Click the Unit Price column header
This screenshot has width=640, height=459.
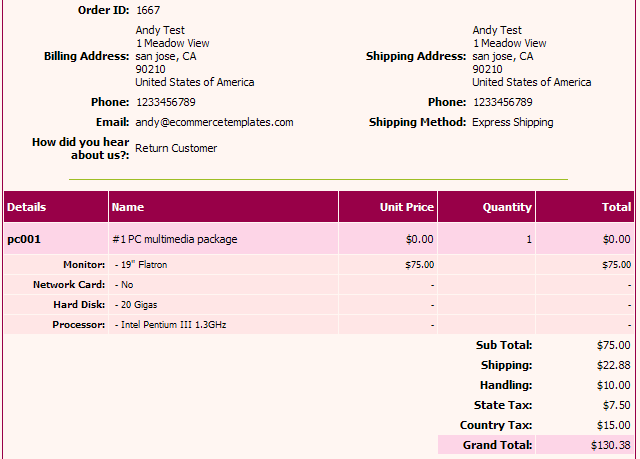click(x=407, y=207)
